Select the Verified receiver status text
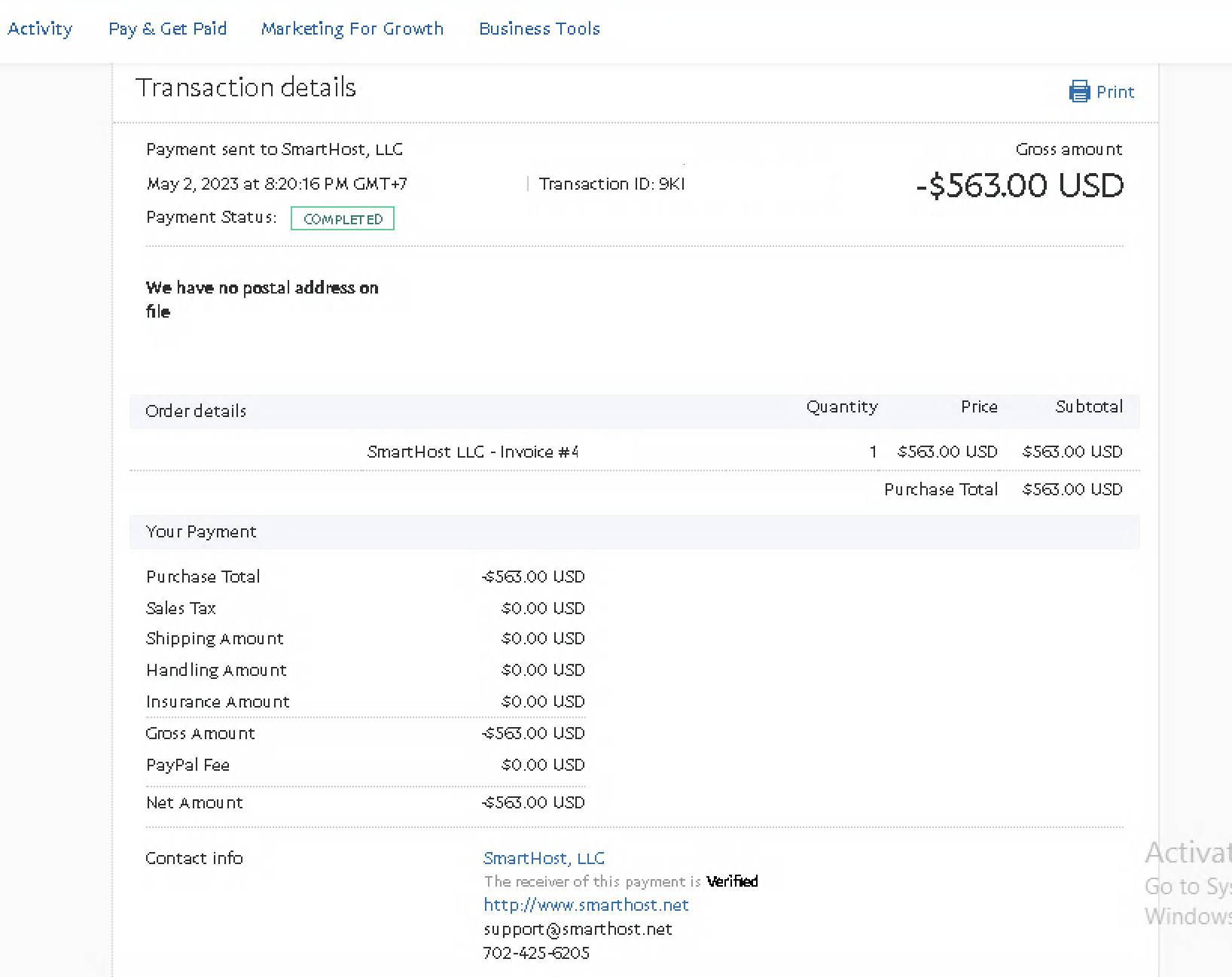 (x=732, y=881)
